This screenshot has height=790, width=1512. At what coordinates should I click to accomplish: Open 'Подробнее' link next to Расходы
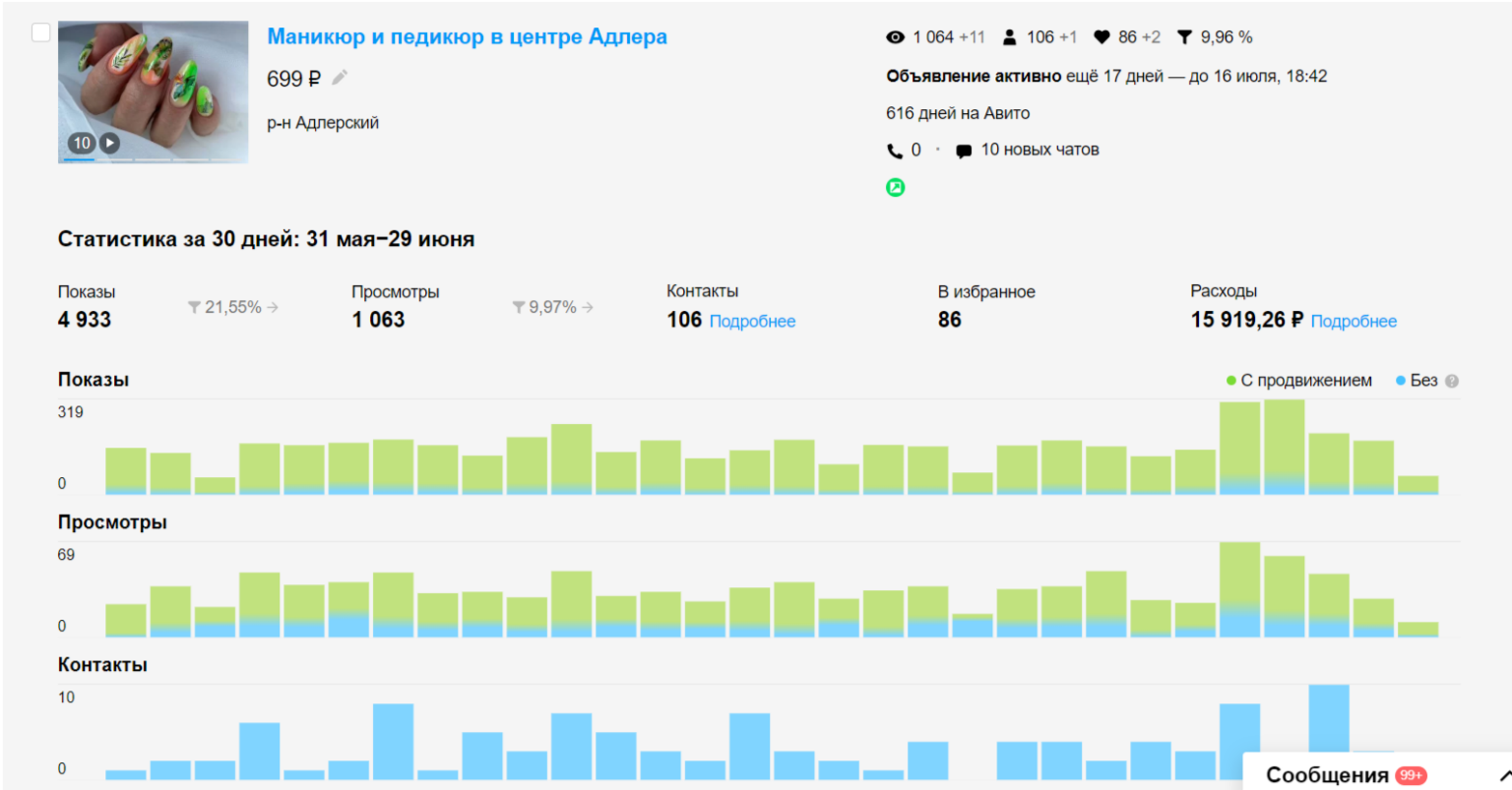coord(1354,322)
